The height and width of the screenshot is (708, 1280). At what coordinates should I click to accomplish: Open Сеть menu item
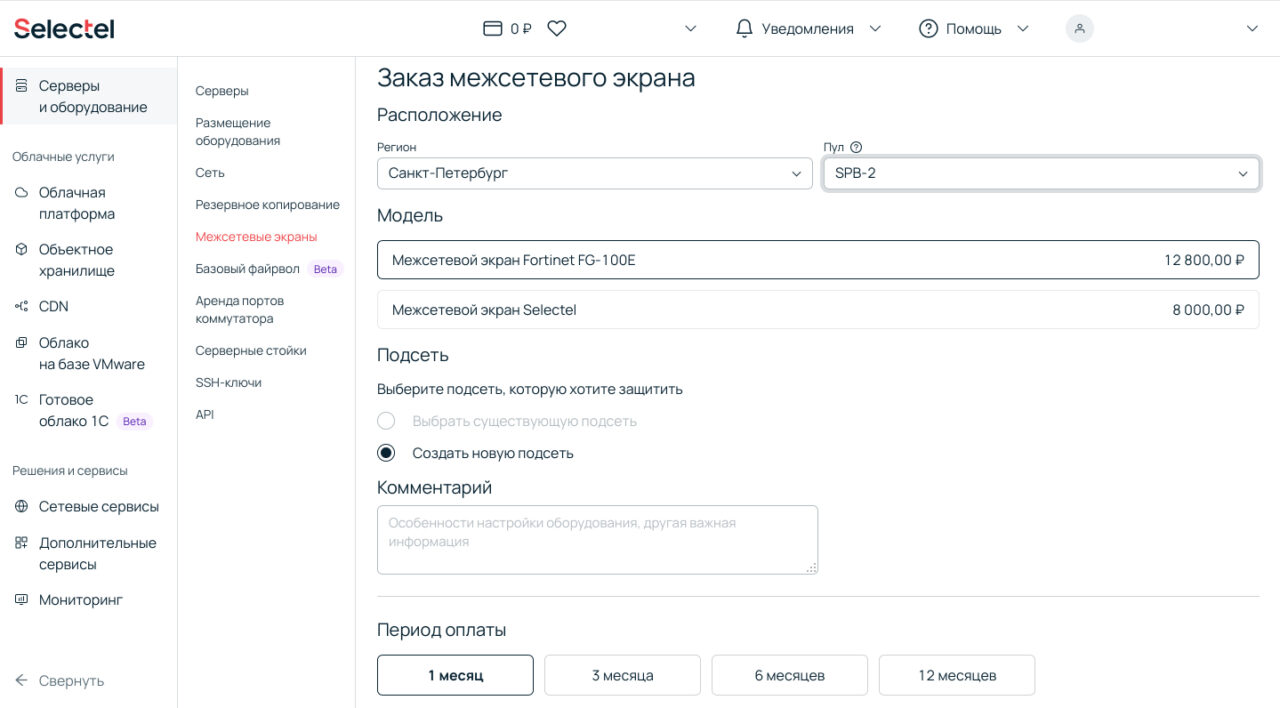tap(210, 173)
